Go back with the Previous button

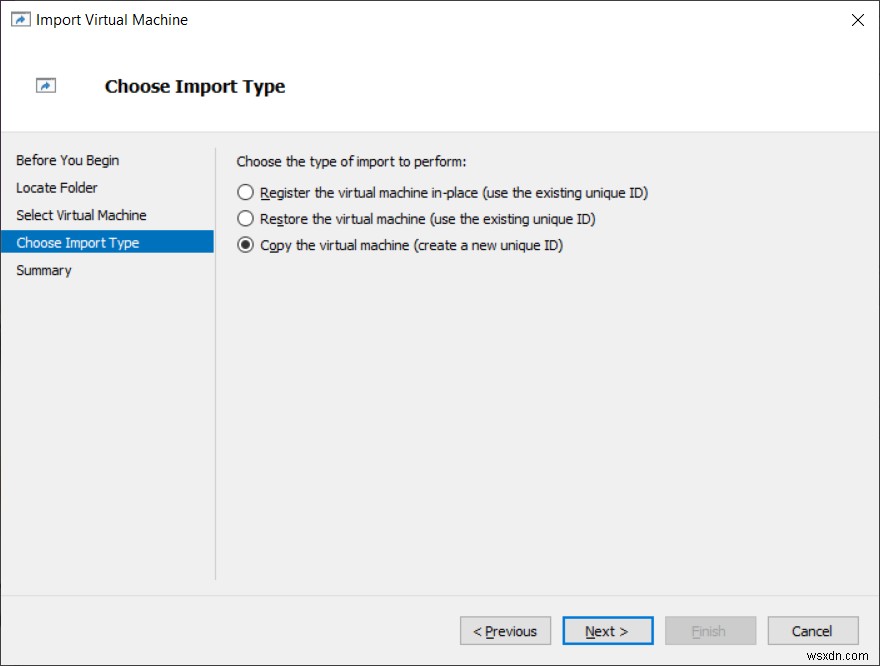[x=505, y=630]
